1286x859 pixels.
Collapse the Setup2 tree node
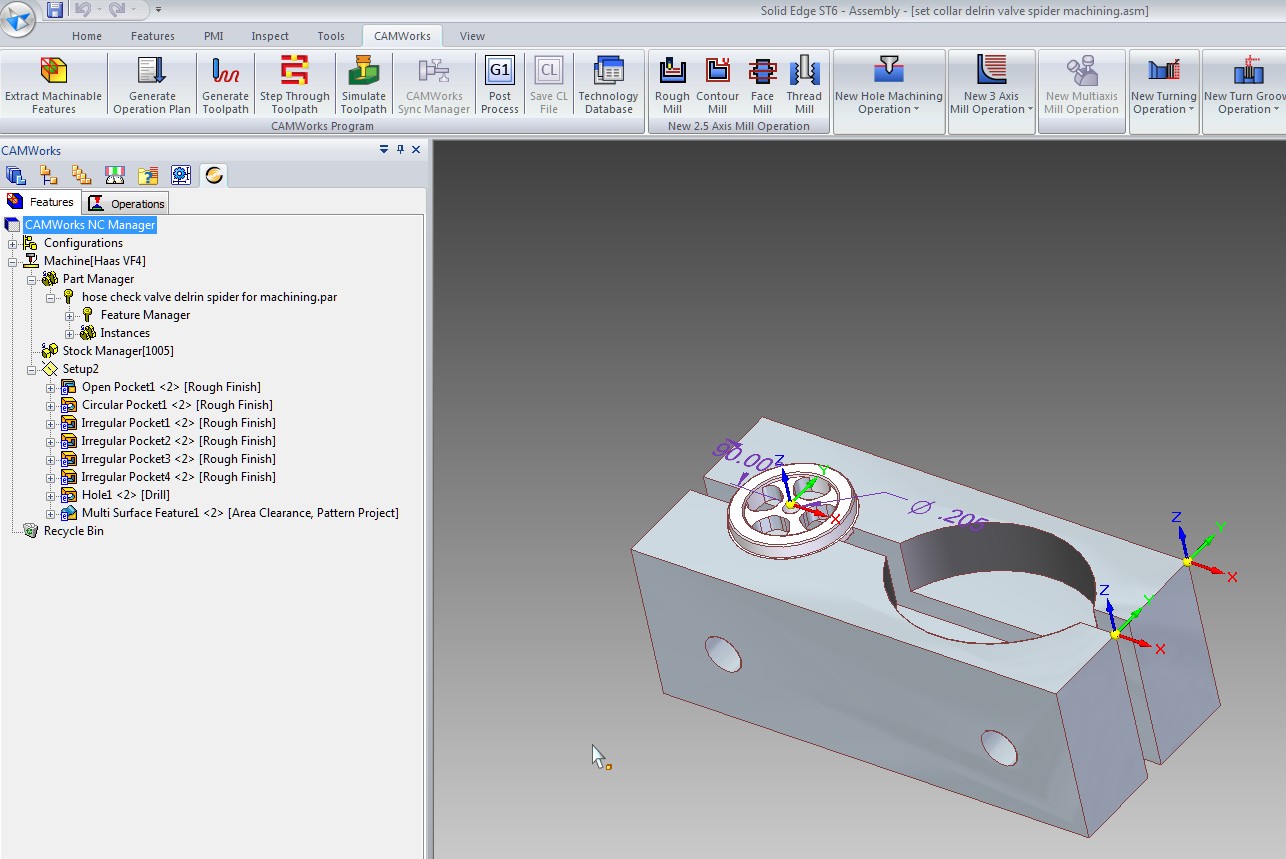pos(32,369)
